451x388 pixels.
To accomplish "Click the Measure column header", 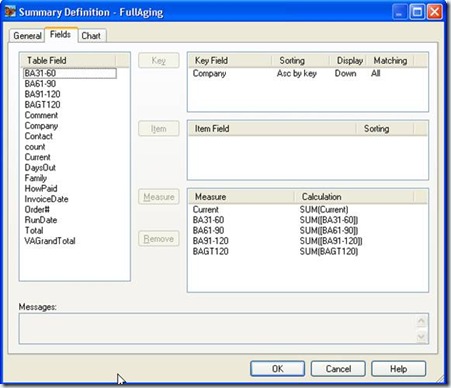I will coord(242,197).
